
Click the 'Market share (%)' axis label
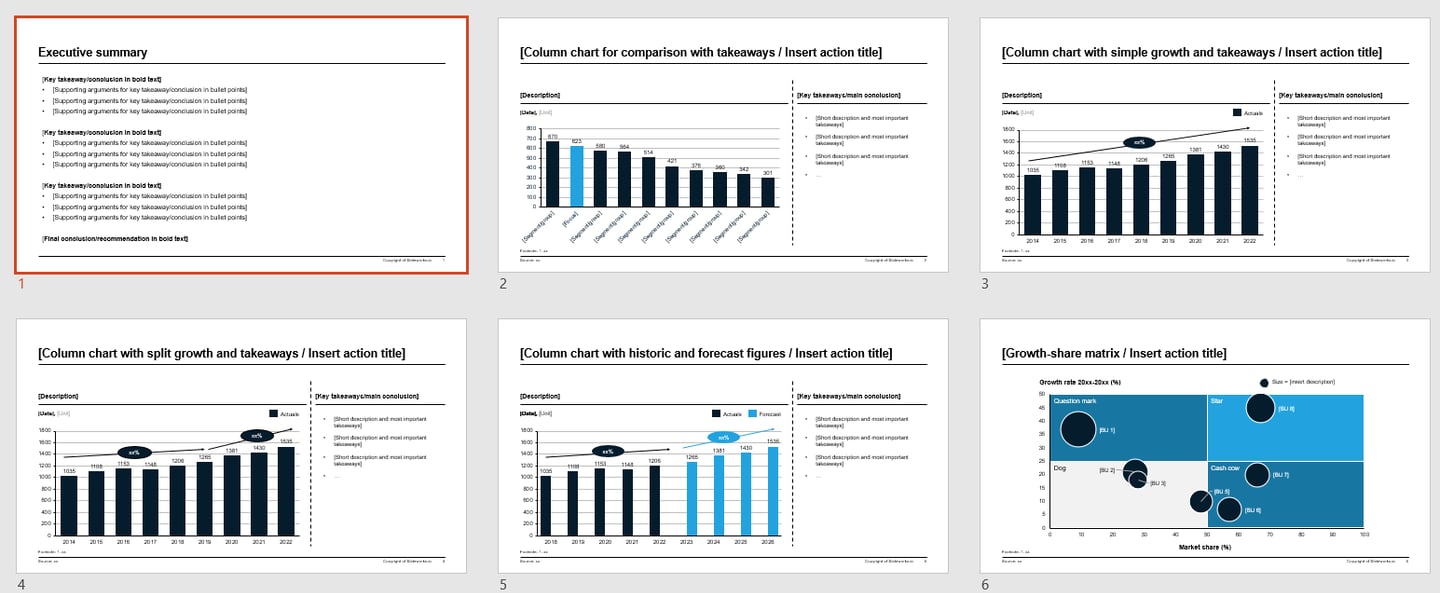click(x=1205, y=547)
